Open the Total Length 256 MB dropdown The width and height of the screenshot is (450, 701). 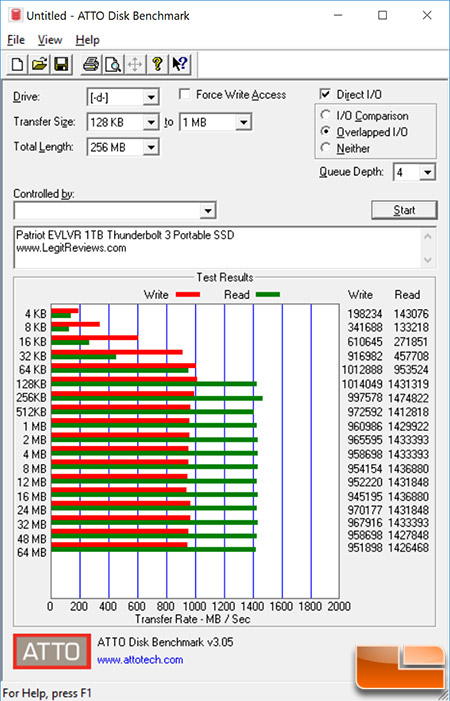tap(151, 147)
